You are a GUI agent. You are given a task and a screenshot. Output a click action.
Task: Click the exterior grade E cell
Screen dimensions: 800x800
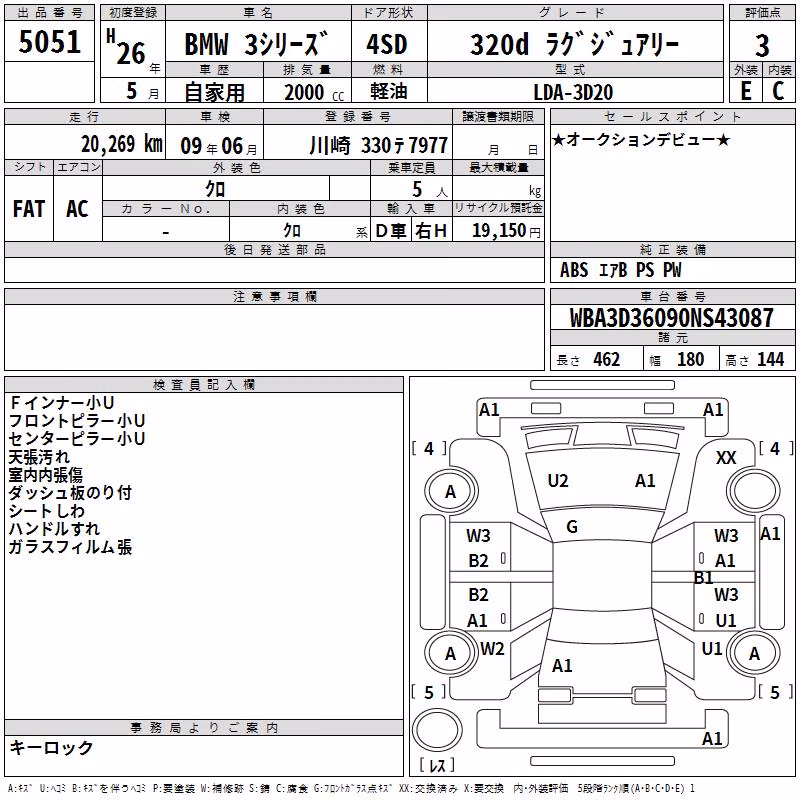coord(746,91)
